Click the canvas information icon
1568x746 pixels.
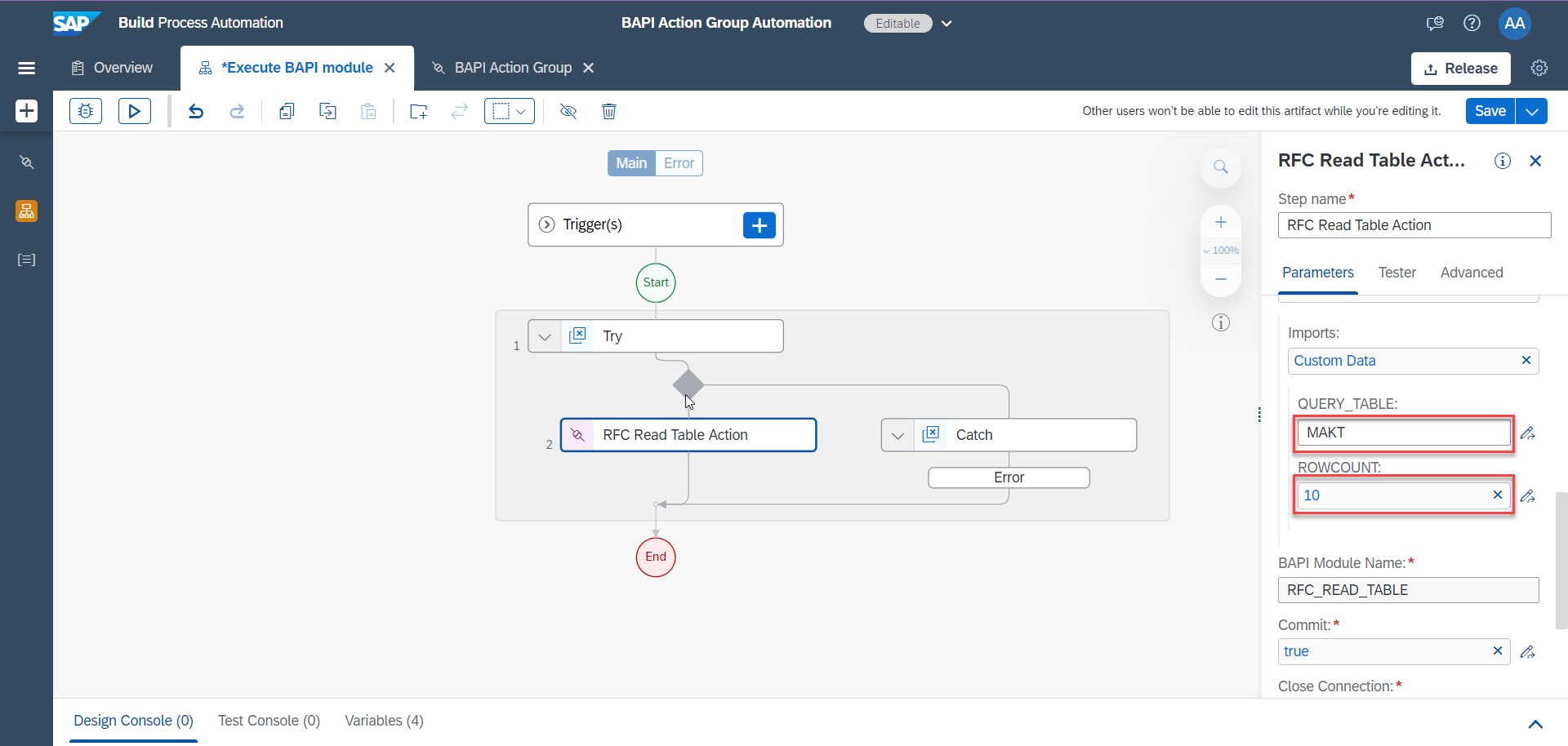pyautogui.click(x=1221, y=322)
